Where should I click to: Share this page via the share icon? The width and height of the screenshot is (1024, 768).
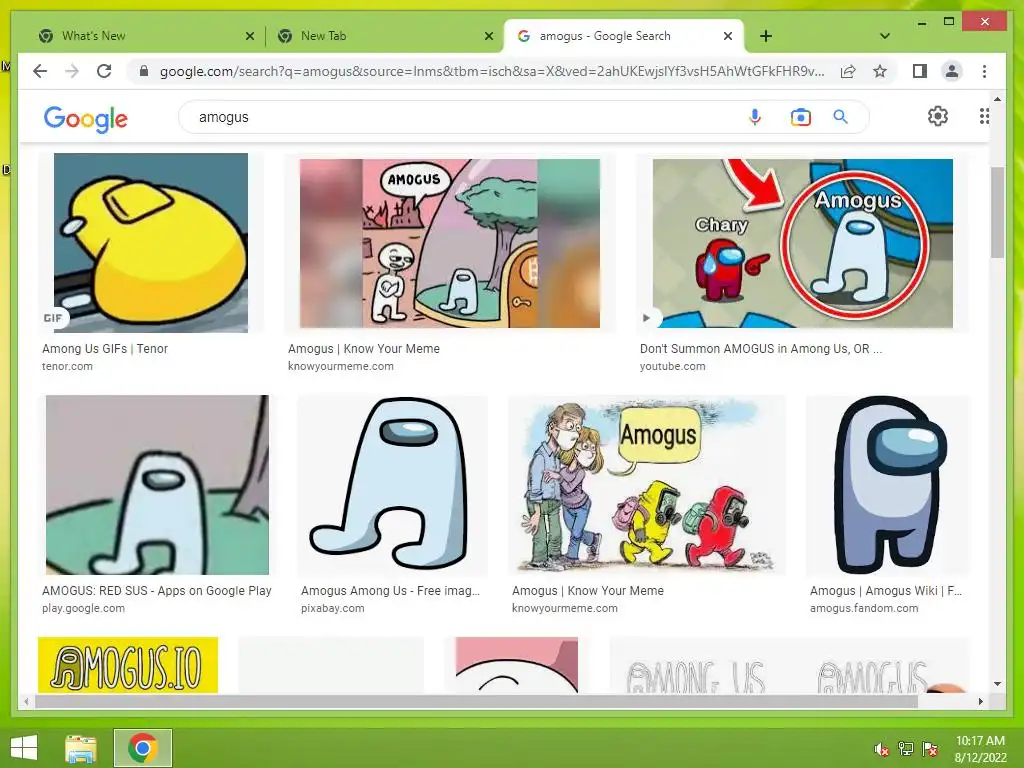point(848,71)
